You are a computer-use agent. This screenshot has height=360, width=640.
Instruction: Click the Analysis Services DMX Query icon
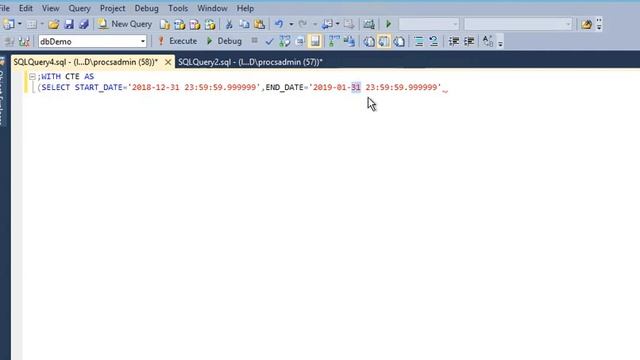coord(195,24)
